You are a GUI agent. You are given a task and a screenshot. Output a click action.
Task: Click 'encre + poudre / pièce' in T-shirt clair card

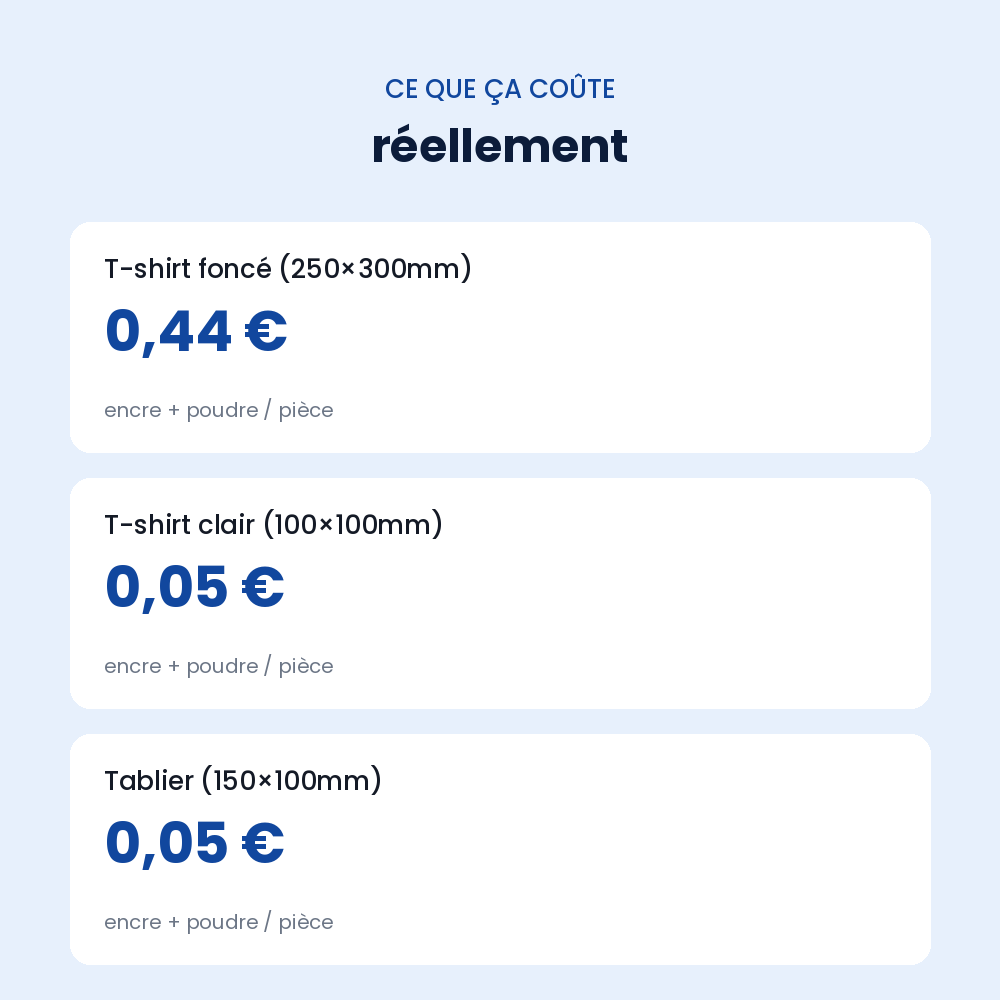tap(219, 666)
